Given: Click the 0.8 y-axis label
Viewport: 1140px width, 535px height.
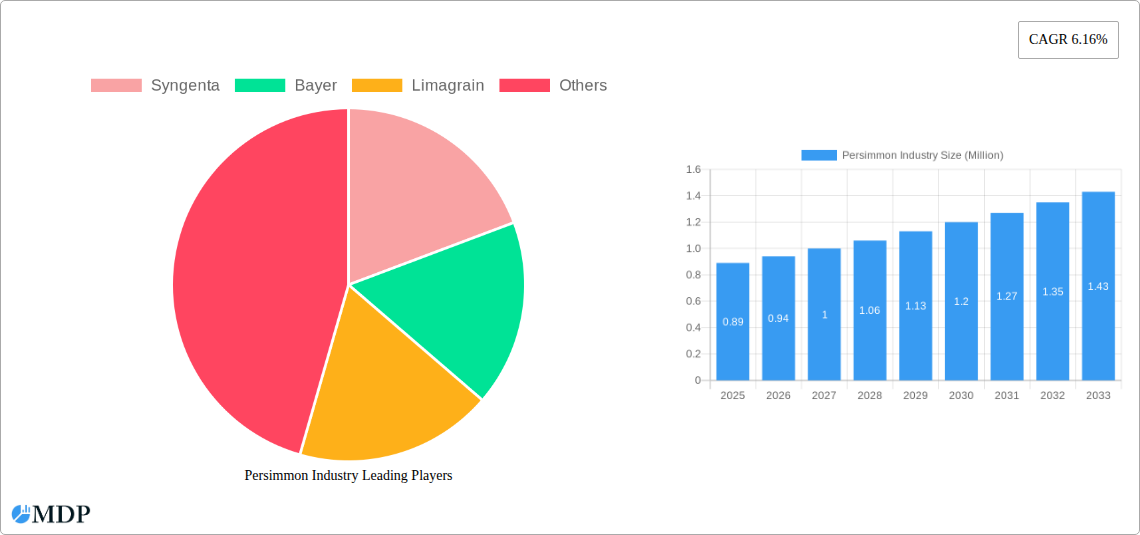Looking at the screenshot, I should tap(694, 275).
